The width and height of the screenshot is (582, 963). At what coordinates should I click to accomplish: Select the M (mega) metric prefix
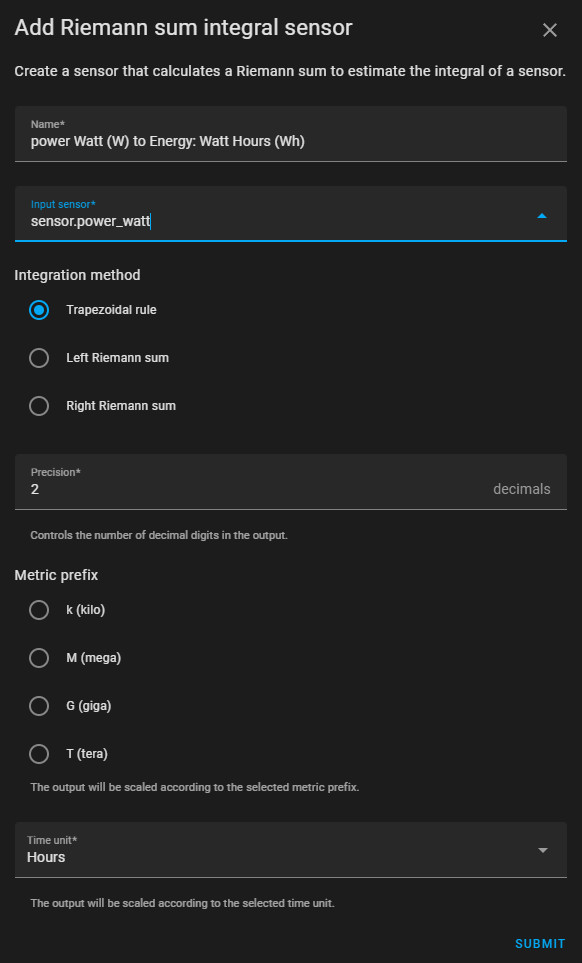click(39, 658)
